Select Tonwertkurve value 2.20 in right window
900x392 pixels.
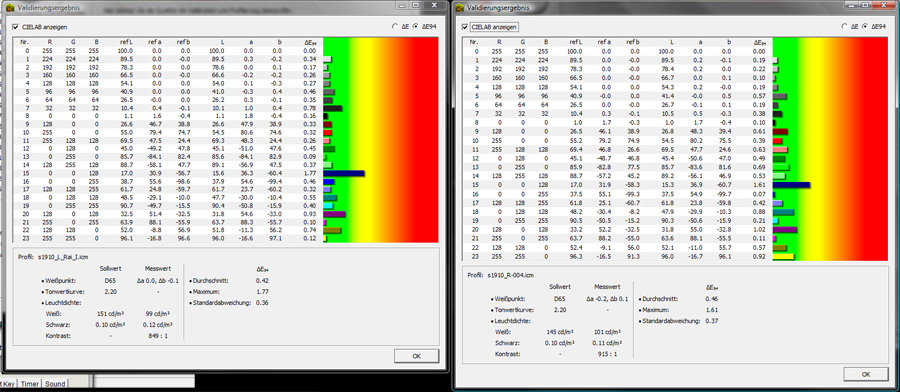(560, 310)
